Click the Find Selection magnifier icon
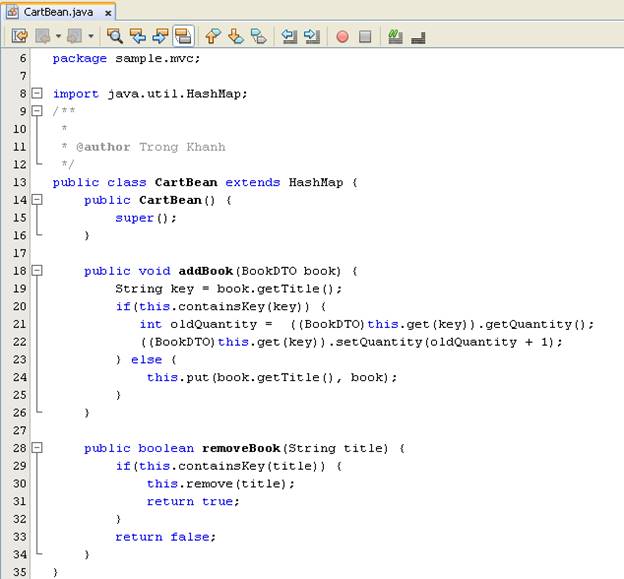Screen dimensions: 624x579 (115, 36)
